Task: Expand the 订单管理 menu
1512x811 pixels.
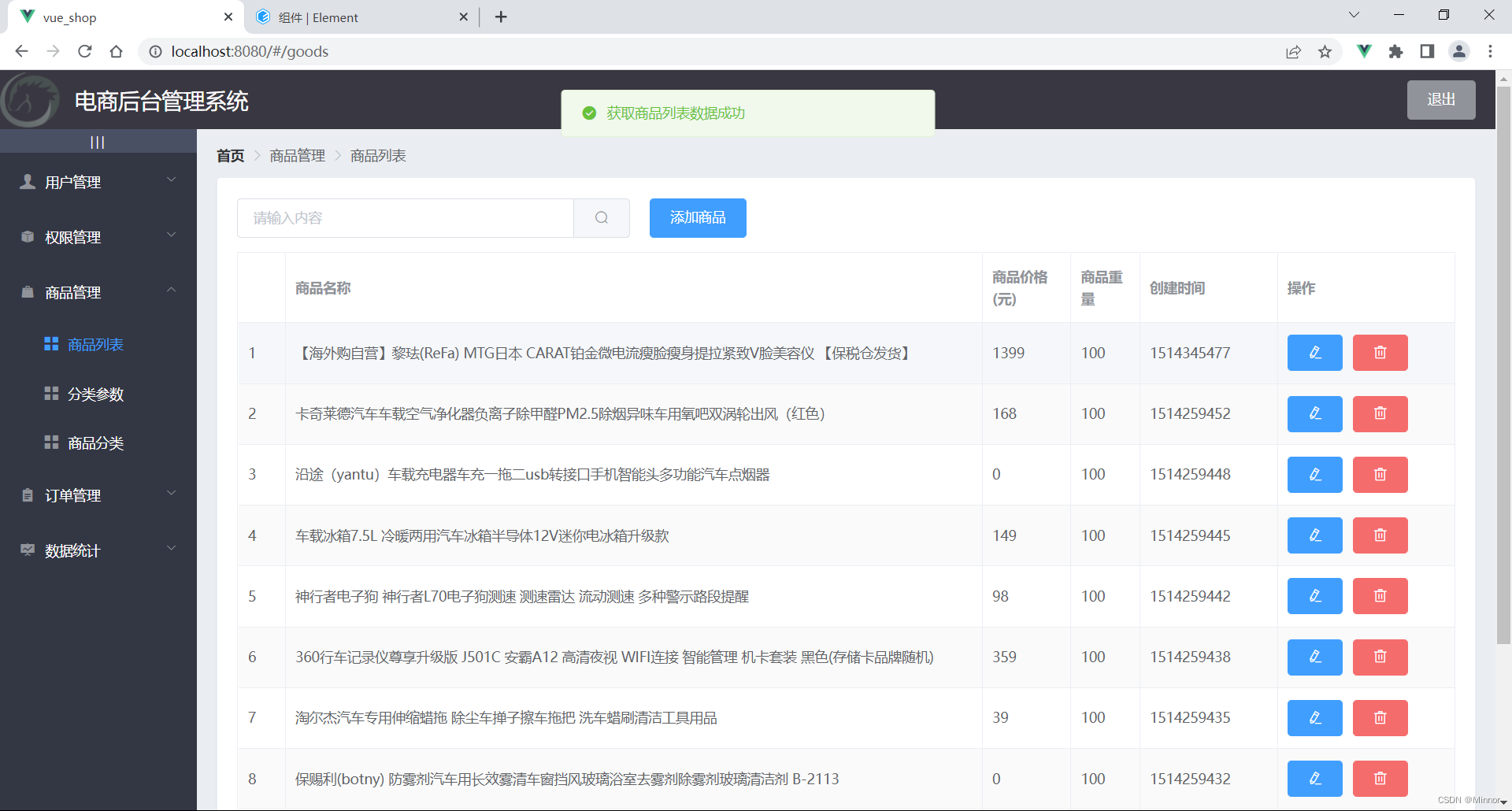Action: [x=98, y=495]
